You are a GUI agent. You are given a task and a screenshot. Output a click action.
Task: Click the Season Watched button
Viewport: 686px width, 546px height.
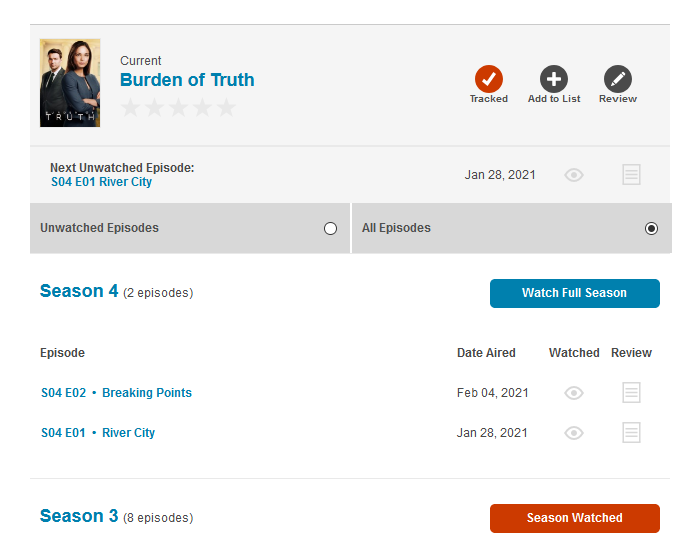(x=574, y=518)
